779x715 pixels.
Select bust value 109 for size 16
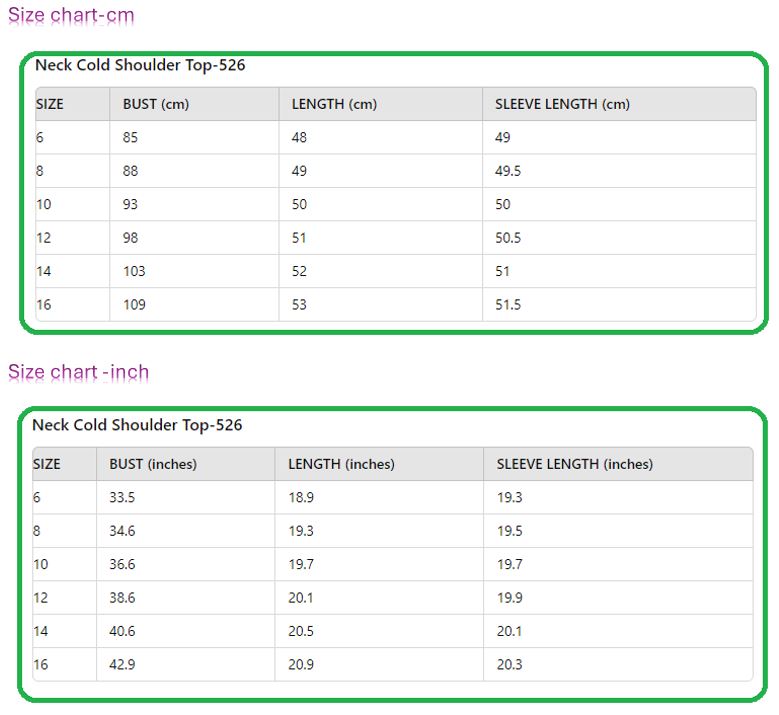[134, 305]
